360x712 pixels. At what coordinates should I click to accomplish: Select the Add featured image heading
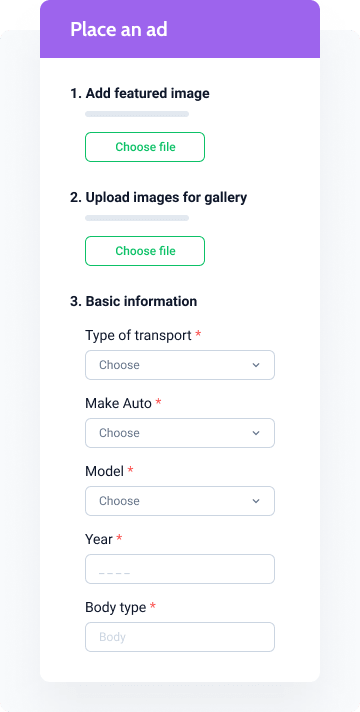pos(140,94)
